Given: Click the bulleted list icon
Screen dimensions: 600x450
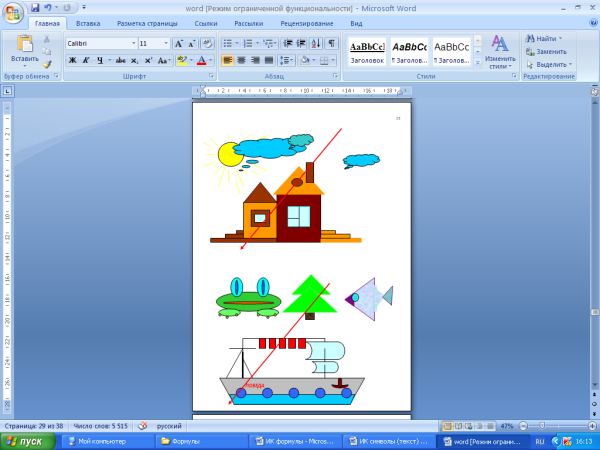Looking at the screenshot, I should (227, 44).
